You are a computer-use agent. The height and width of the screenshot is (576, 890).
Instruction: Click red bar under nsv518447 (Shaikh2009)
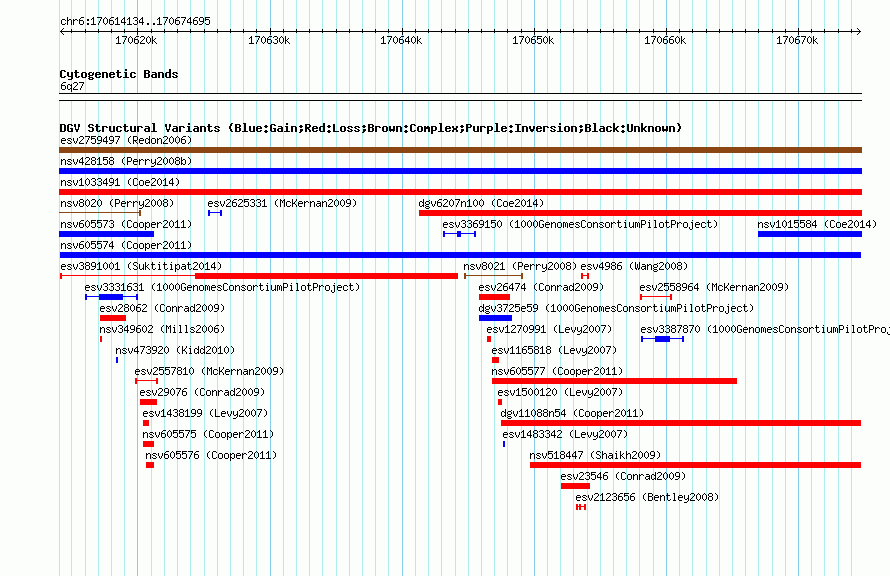695,465
